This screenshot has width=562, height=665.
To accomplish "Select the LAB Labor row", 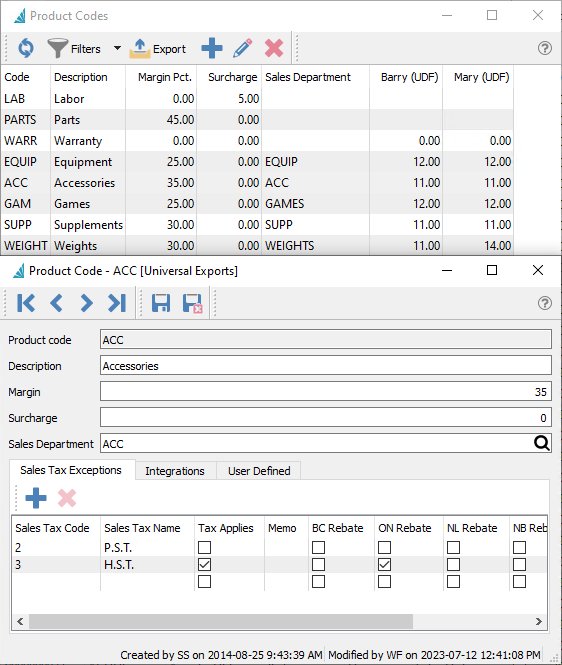I will 257,98.
